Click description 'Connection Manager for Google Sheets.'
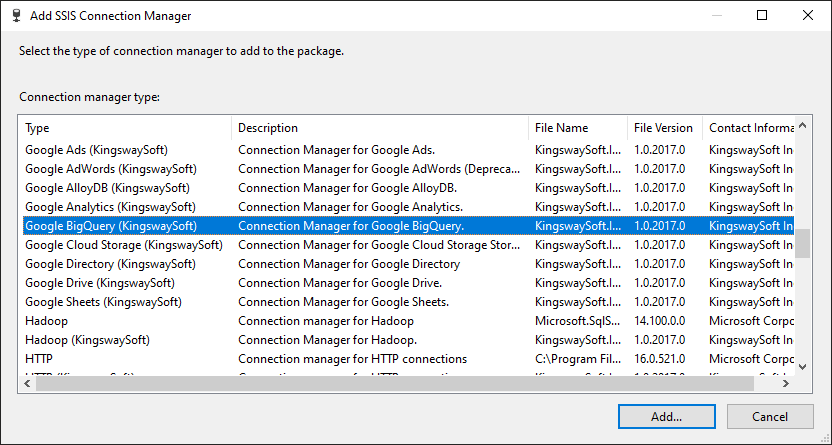 pyautogui.click(x=343, y=302)
